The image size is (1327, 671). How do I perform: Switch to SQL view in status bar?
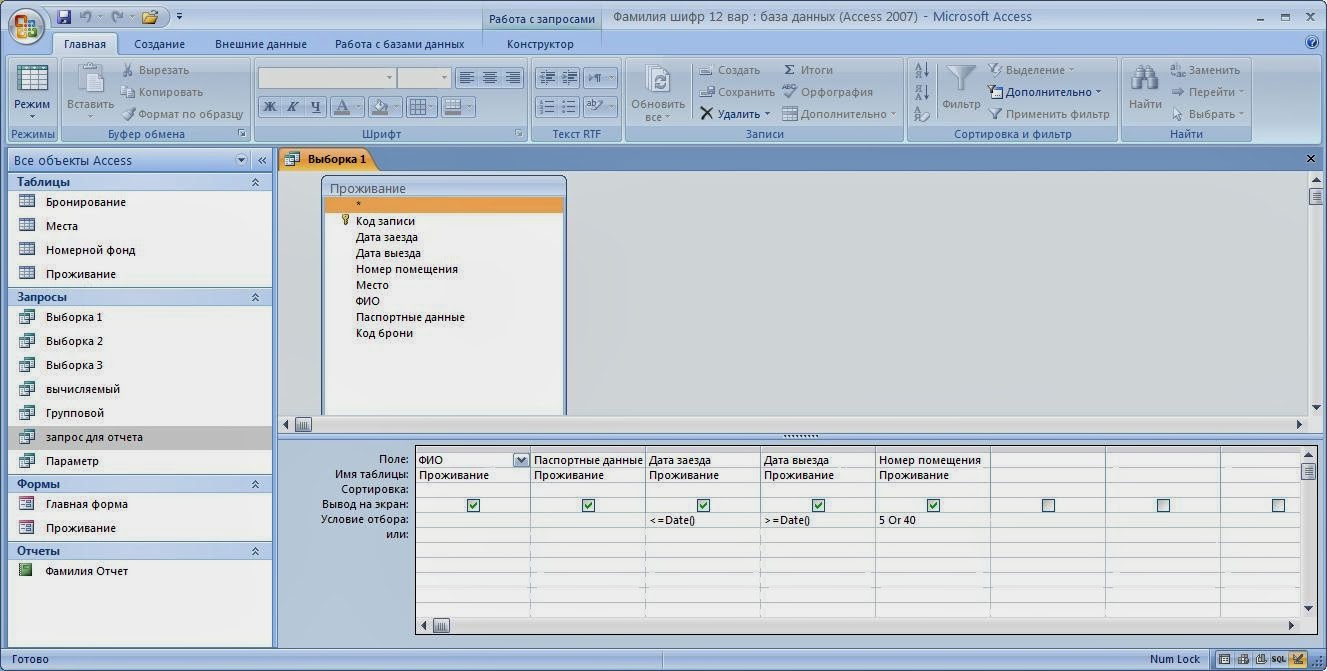(x=1278, y=659)
